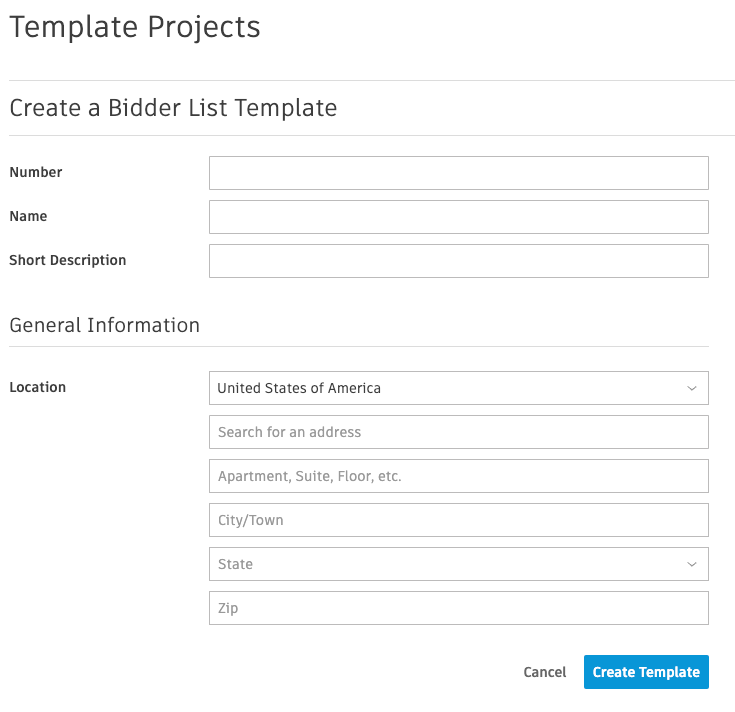Image resolution: width=735 pixels, height=712 pixels.
Task: Click the chevron arrow on the country selector
Action: (x=692, y=388)
